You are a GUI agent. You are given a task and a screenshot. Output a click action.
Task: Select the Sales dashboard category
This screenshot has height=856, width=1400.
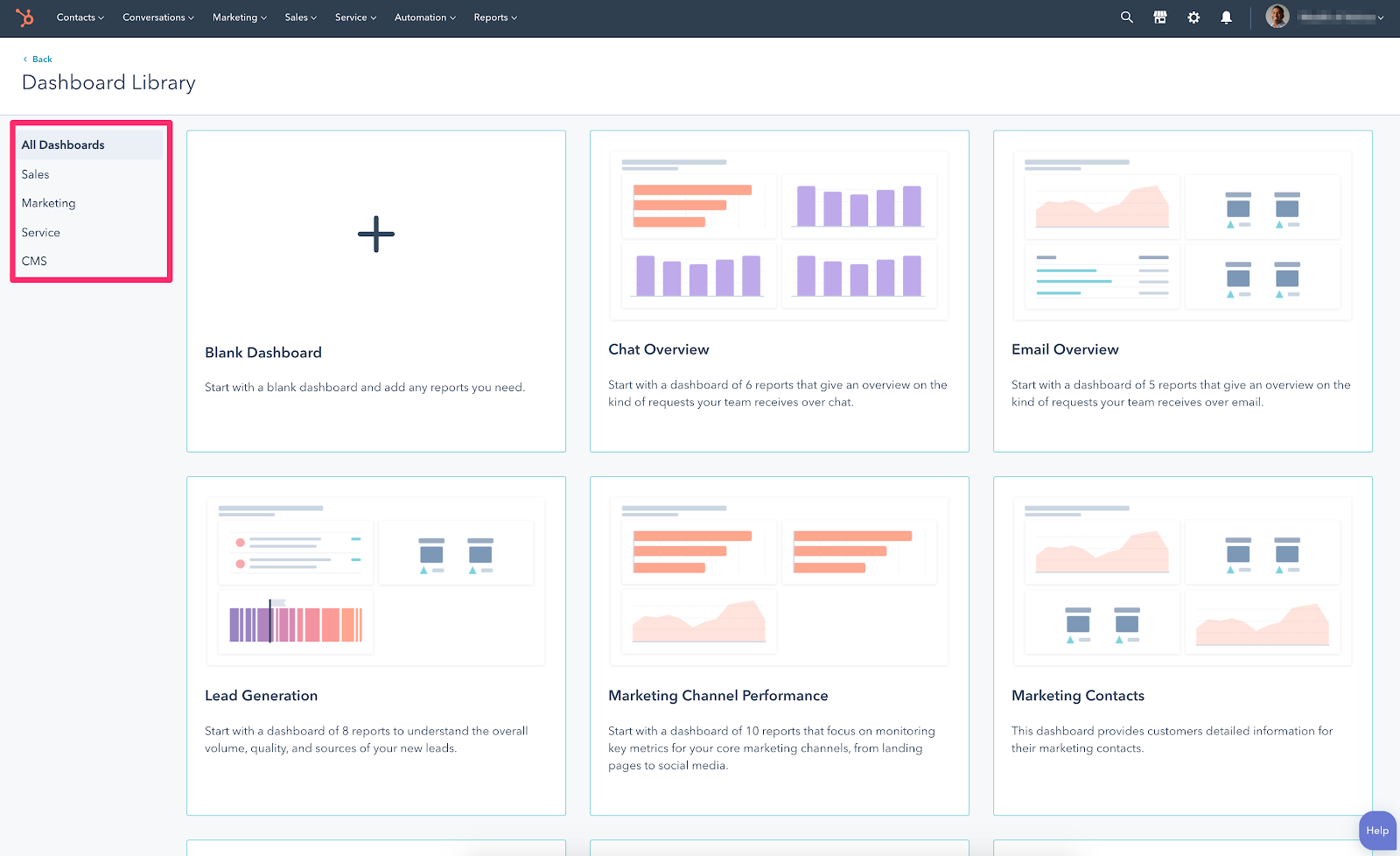pyautogui.click(x=36, y=174)
